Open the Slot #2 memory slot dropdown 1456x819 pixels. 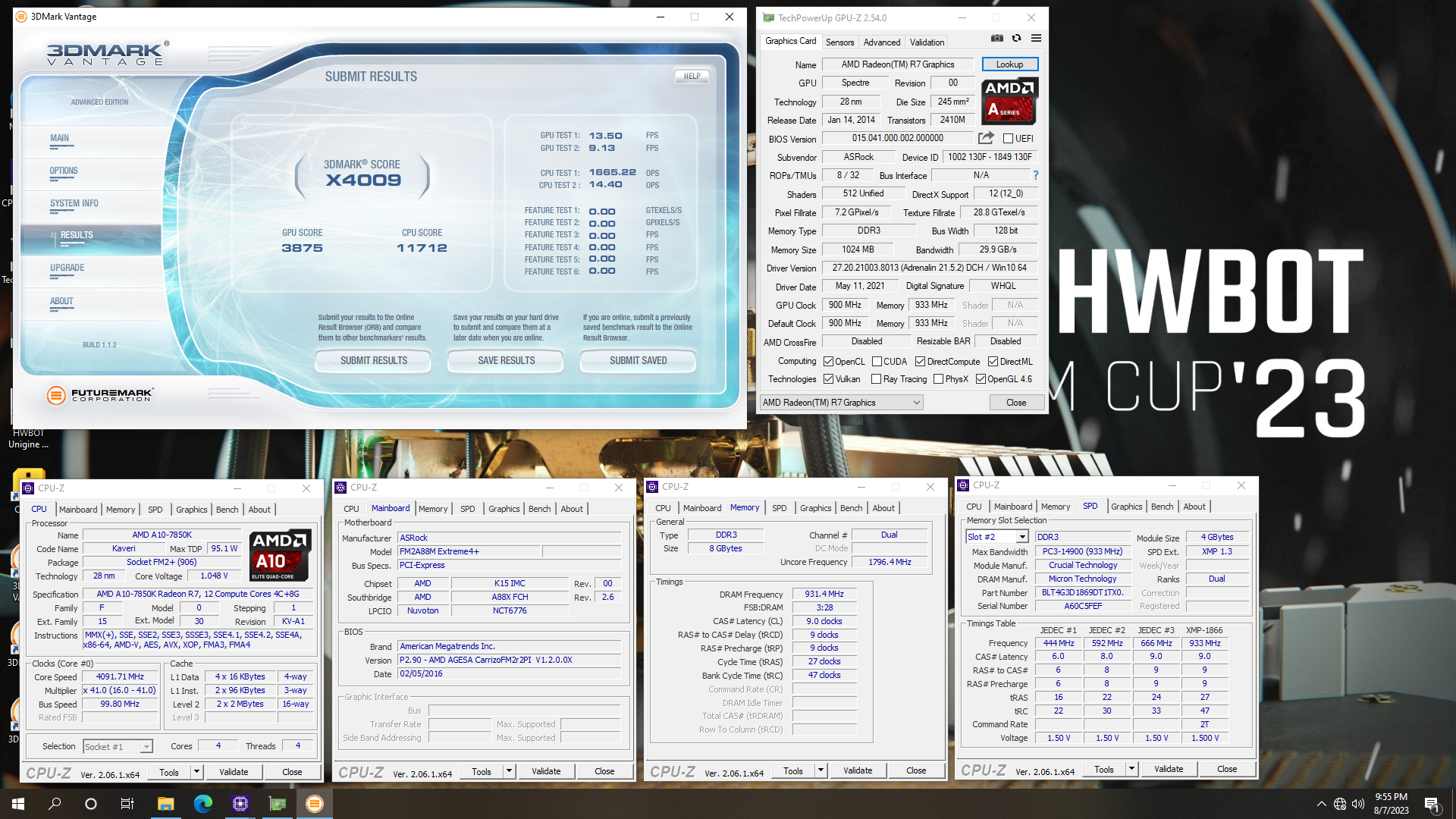click(996, 537)
